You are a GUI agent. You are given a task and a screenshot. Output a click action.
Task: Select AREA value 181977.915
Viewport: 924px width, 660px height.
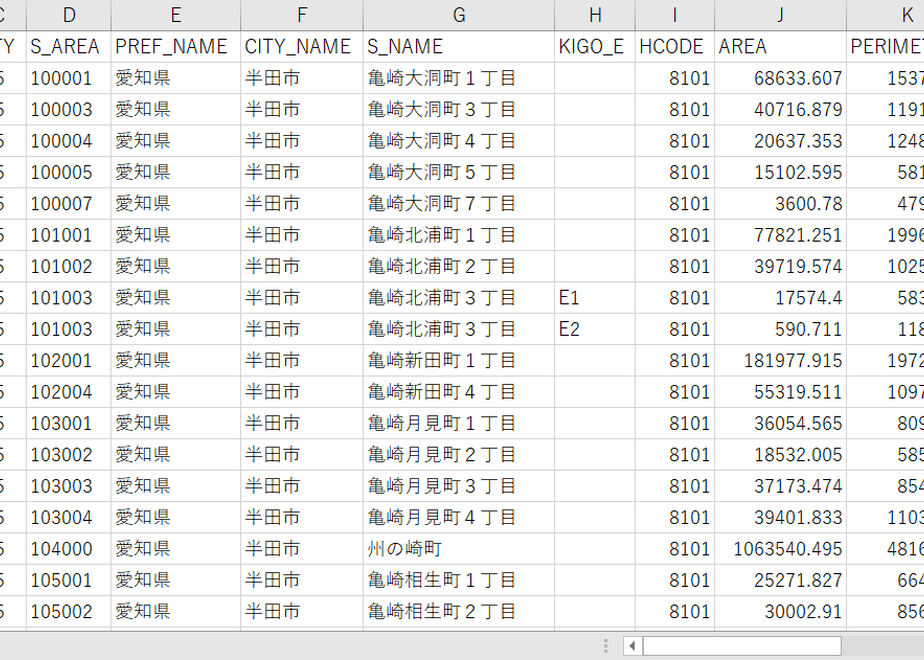[780, 360]
